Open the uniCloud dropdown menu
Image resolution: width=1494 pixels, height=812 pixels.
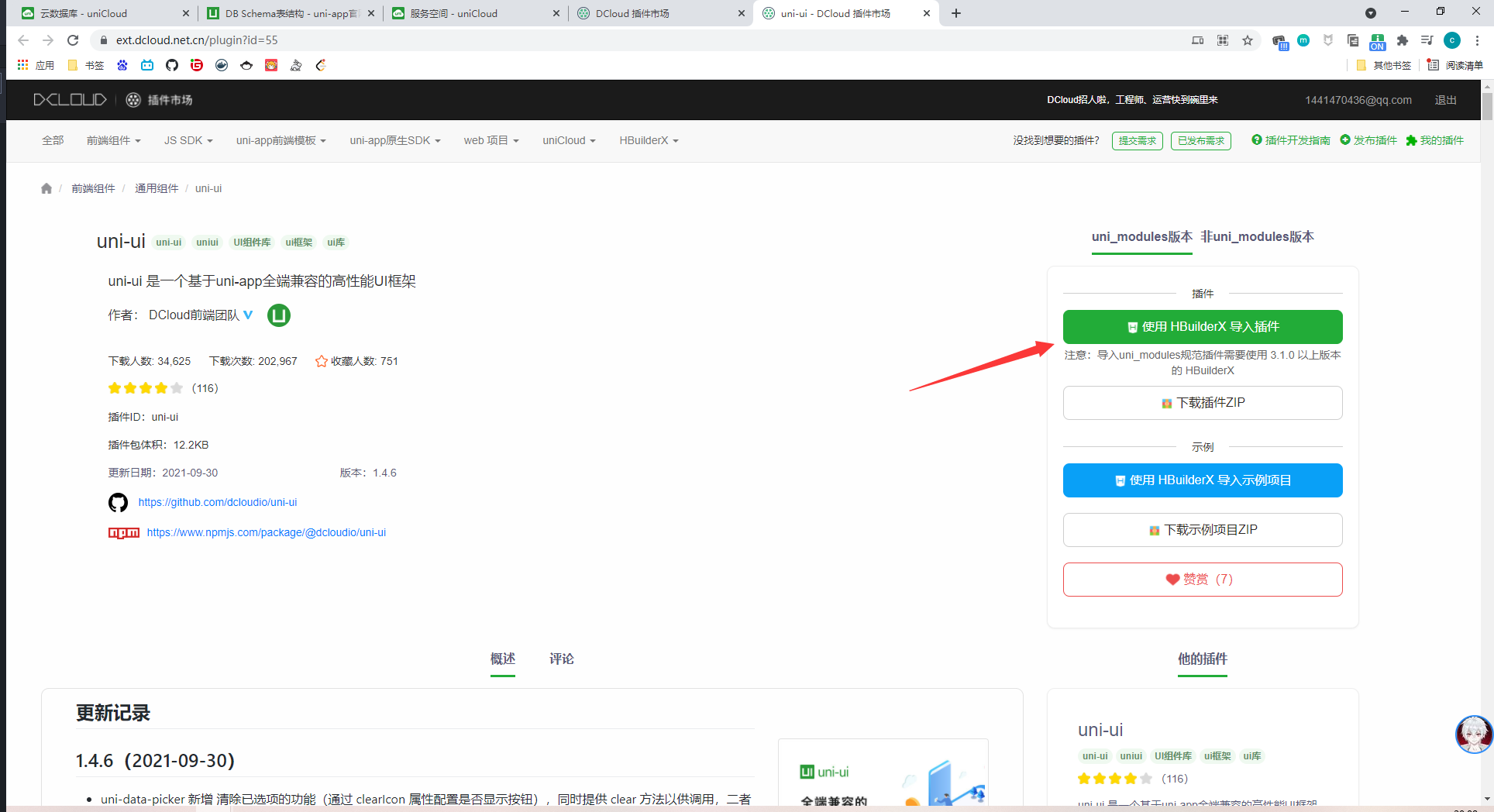(568, 140)
